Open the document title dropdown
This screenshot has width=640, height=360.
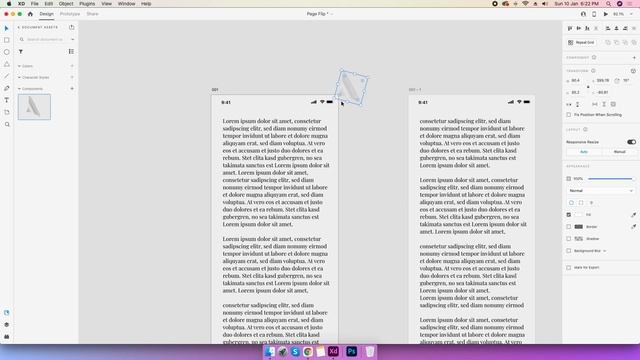click(x=331, y=14)
